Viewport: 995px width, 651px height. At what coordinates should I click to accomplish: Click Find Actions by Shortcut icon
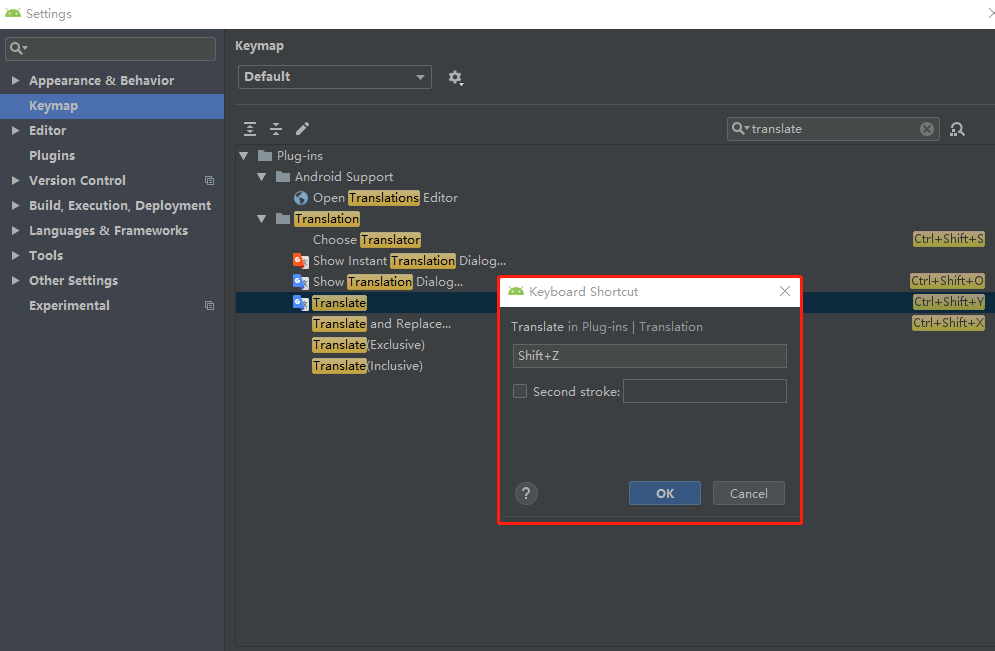[957, 129]
